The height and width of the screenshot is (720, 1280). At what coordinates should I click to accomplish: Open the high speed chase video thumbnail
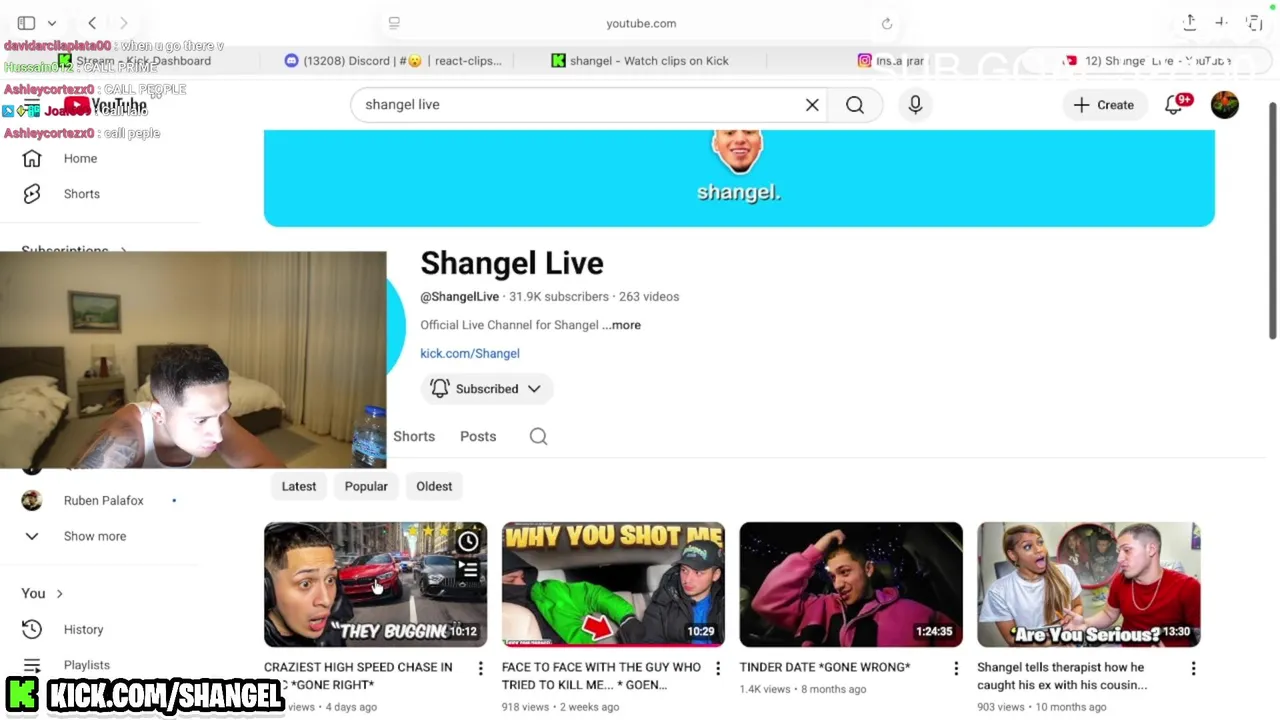[375, 584]
